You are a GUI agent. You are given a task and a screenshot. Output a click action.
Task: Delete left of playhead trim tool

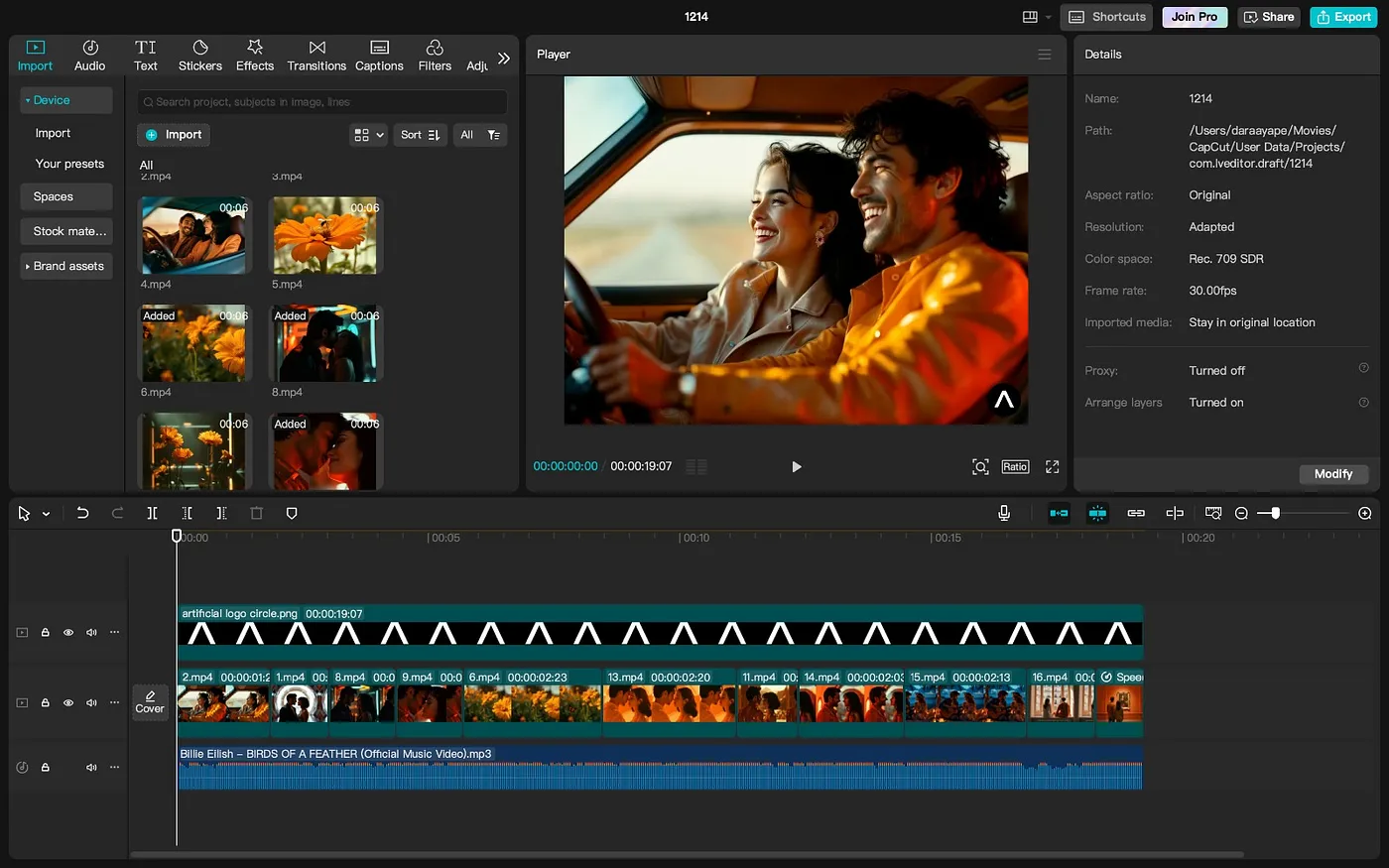point(187,513)
